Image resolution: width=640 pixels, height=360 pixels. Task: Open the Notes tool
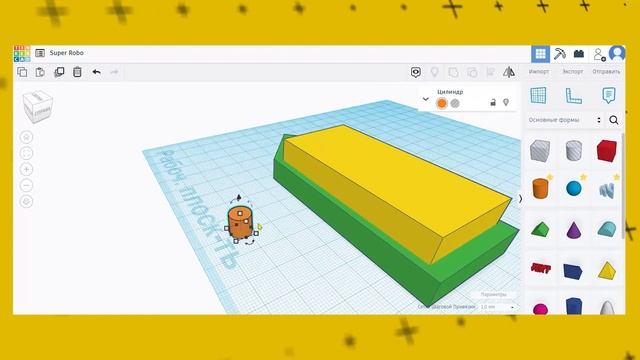(609, 96)
